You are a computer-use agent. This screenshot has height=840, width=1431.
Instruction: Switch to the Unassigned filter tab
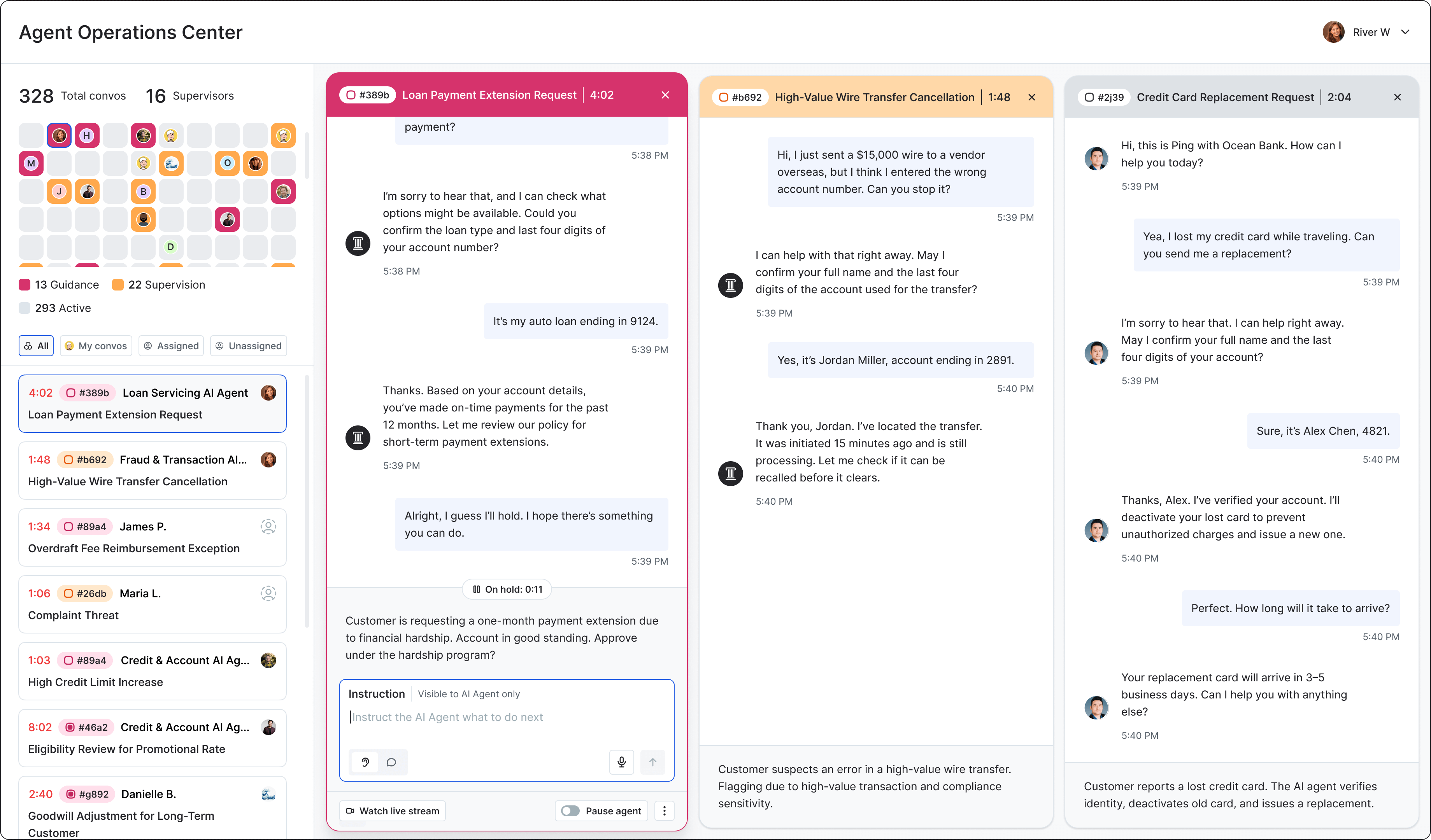pos(249,346)
